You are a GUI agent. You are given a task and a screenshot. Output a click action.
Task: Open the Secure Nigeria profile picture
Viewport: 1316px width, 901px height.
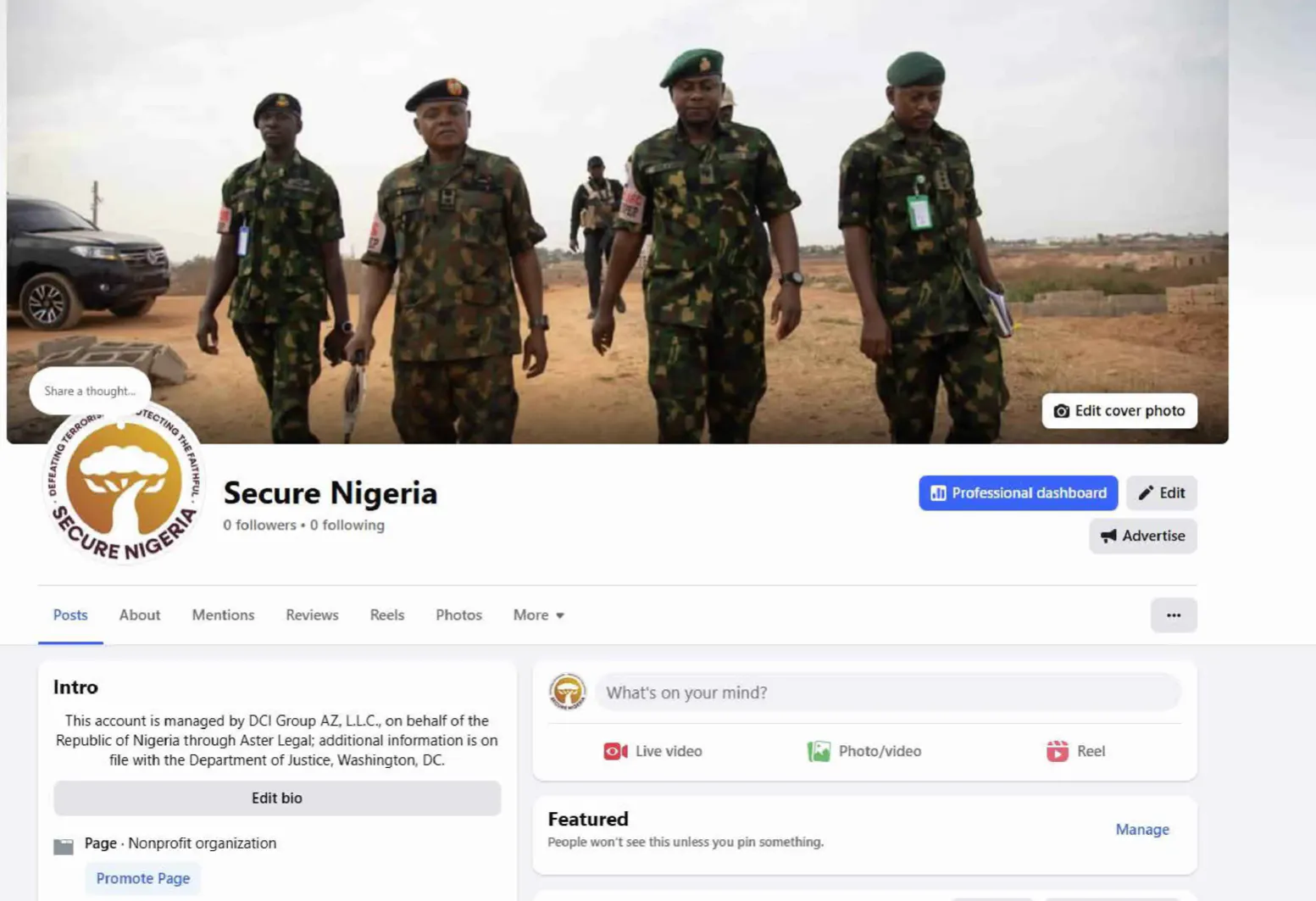(x=124, y=487)
